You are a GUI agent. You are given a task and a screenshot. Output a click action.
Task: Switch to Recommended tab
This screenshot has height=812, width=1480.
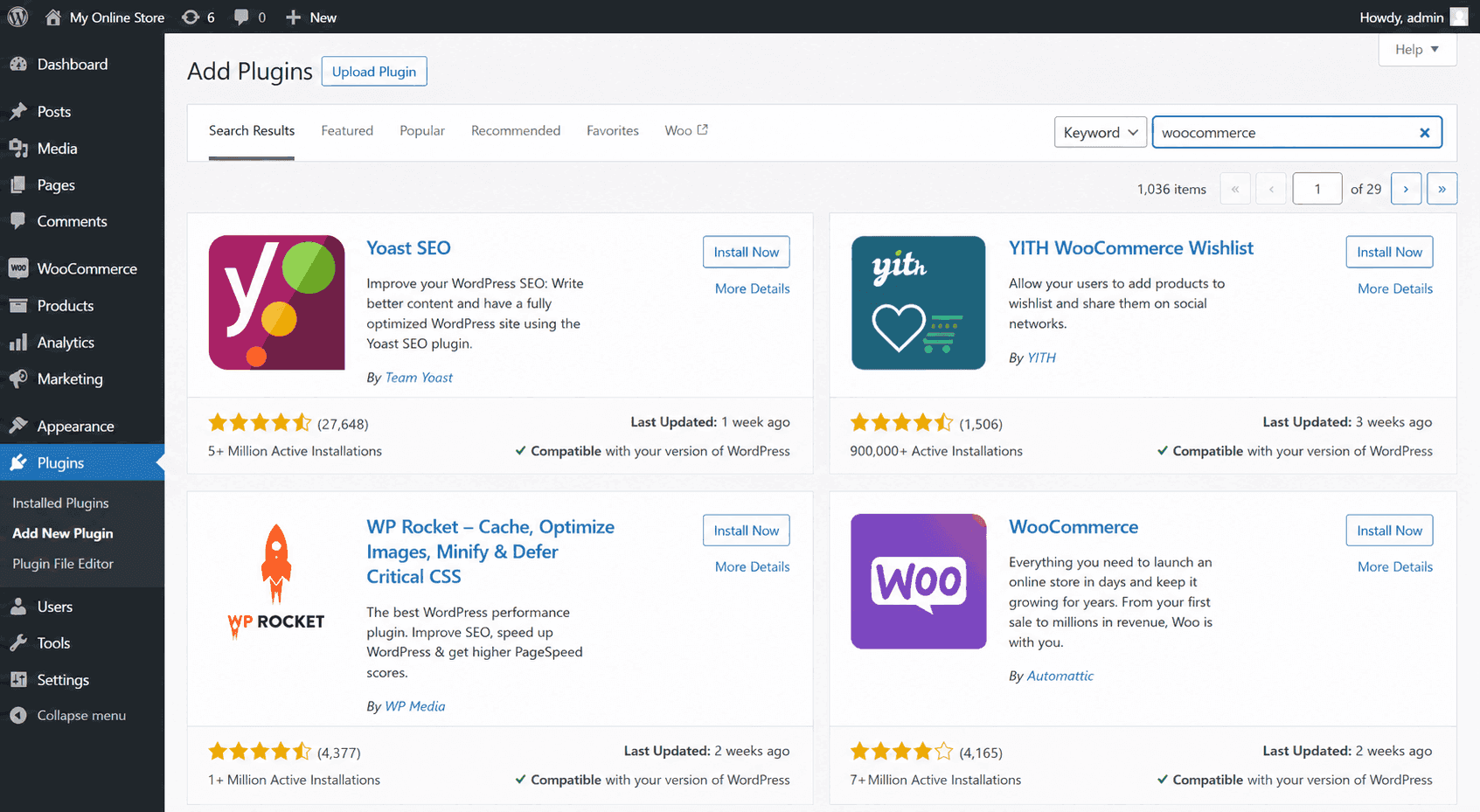(516, 131)
